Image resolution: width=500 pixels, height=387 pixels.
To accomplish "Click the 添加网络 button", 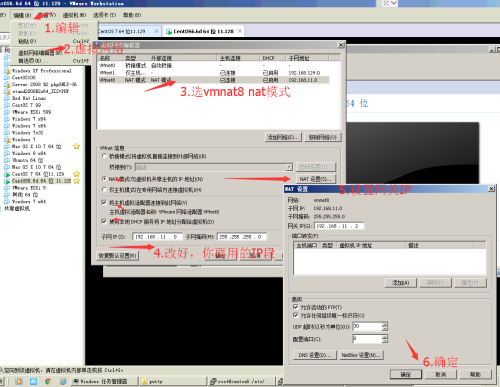I will click(284, 137).
